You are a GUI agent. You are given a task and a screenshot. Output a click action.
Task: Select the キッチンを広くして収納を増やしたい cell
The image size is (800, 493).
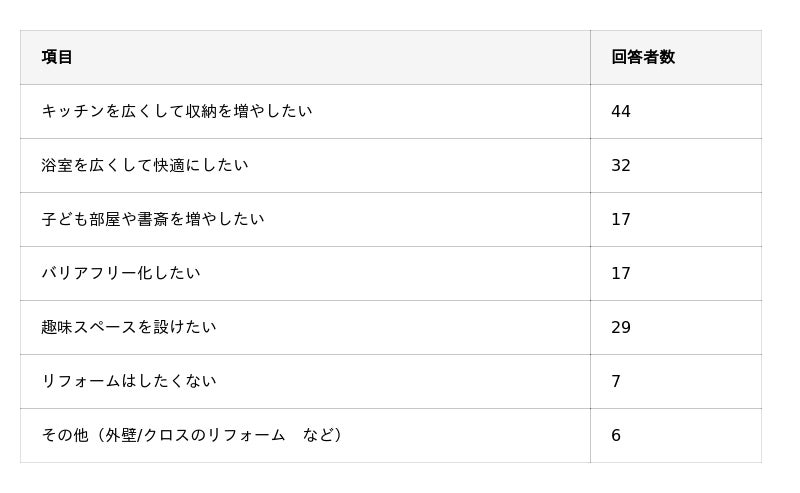177,111
